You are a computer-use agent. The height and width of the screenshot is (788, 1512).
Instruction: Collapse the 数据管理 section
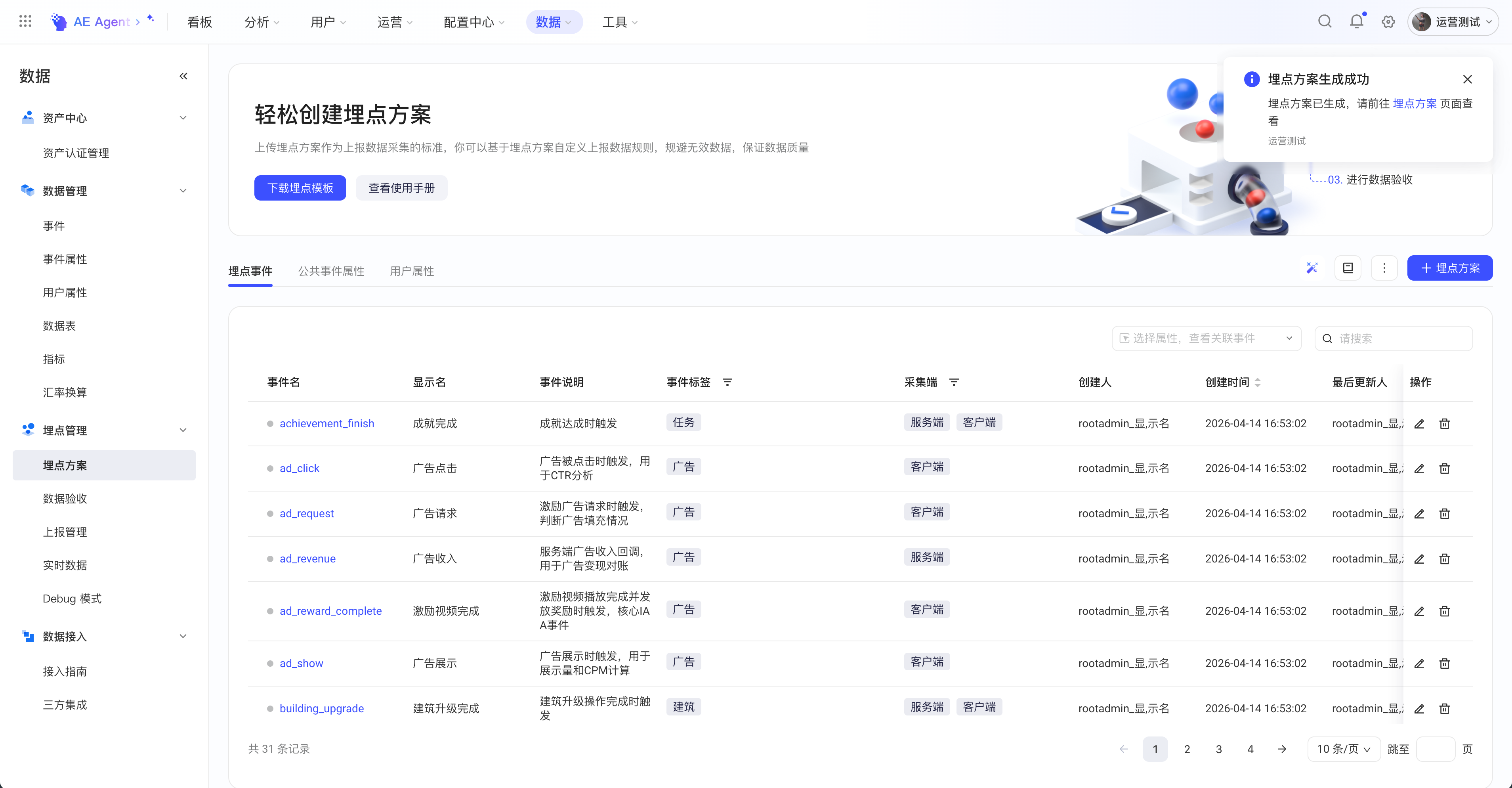point(183,191)
